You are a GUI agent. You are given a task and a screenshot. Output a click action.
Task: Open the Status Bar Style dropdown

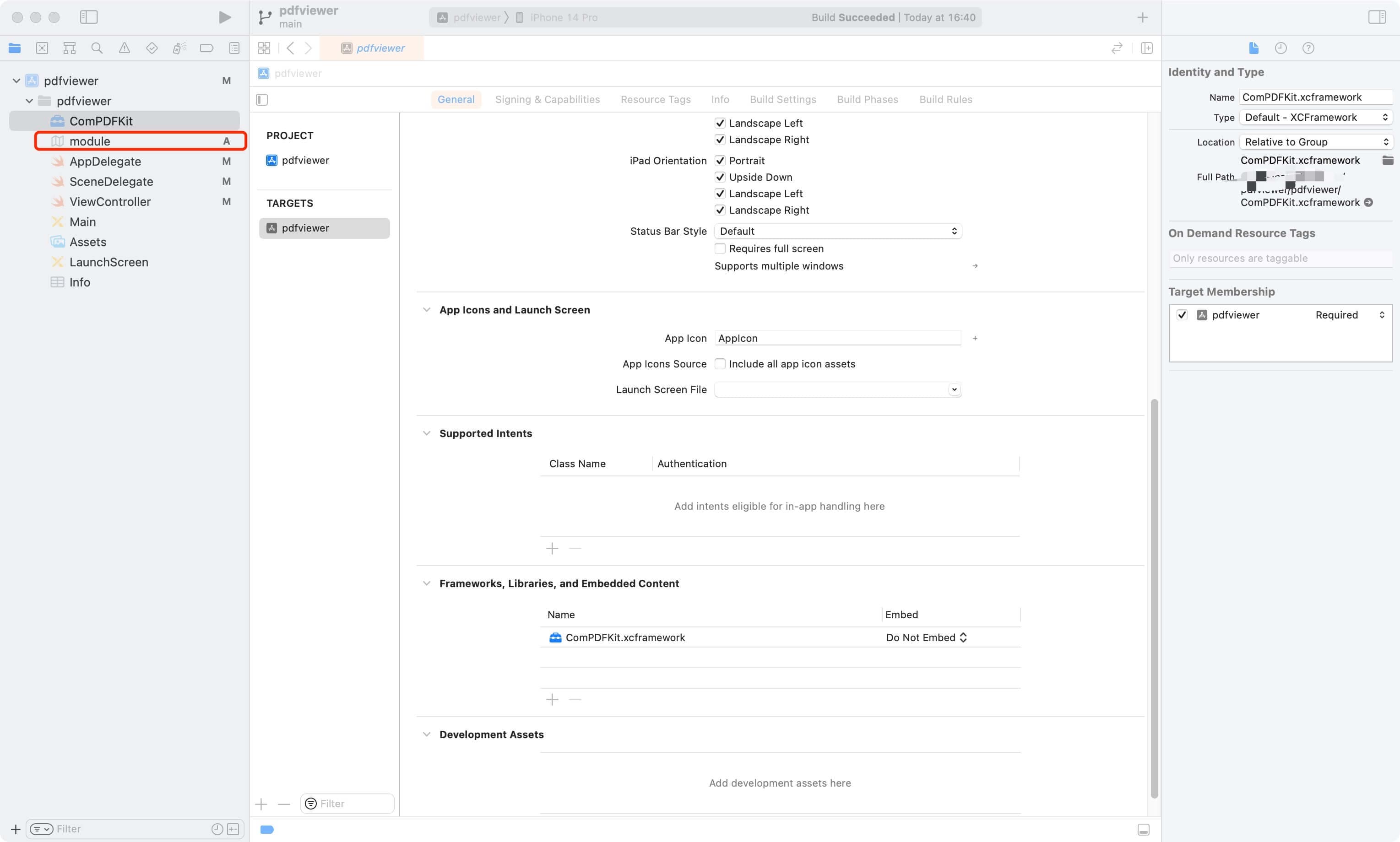point(838,231)
